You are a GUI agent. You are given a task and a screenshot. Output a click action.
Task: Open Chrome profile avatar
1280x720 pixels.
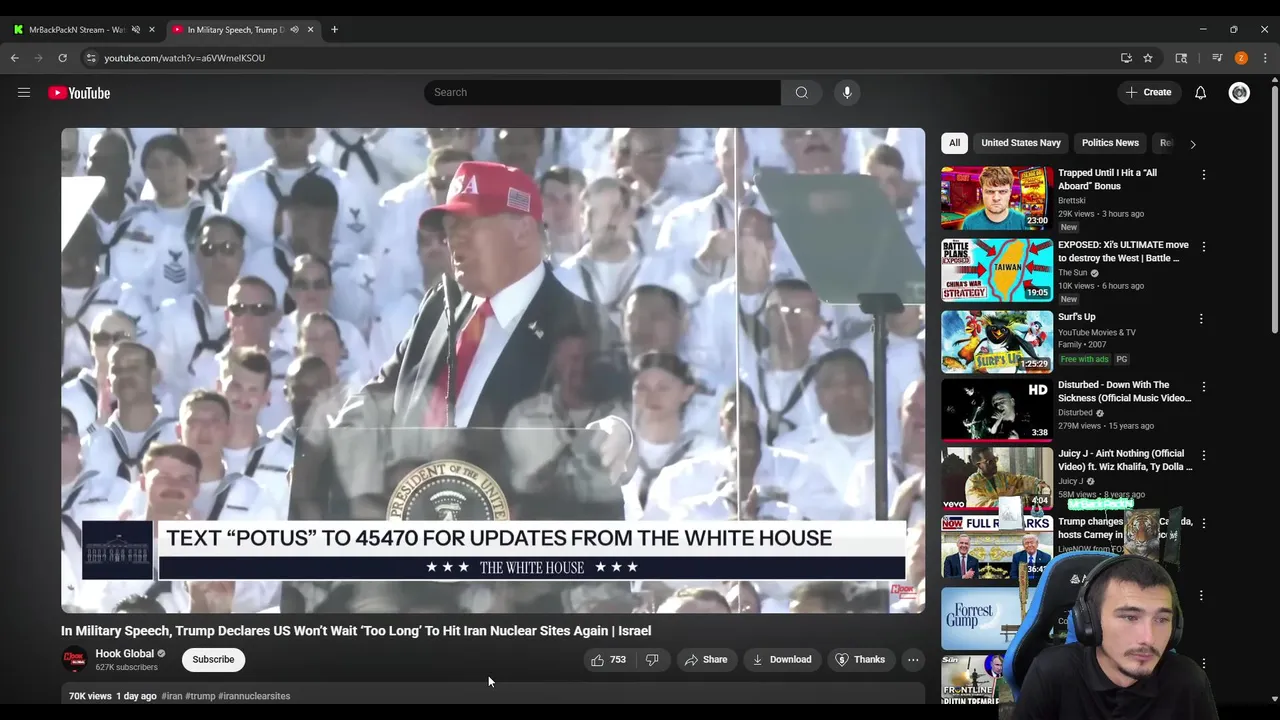[1241, 58]
